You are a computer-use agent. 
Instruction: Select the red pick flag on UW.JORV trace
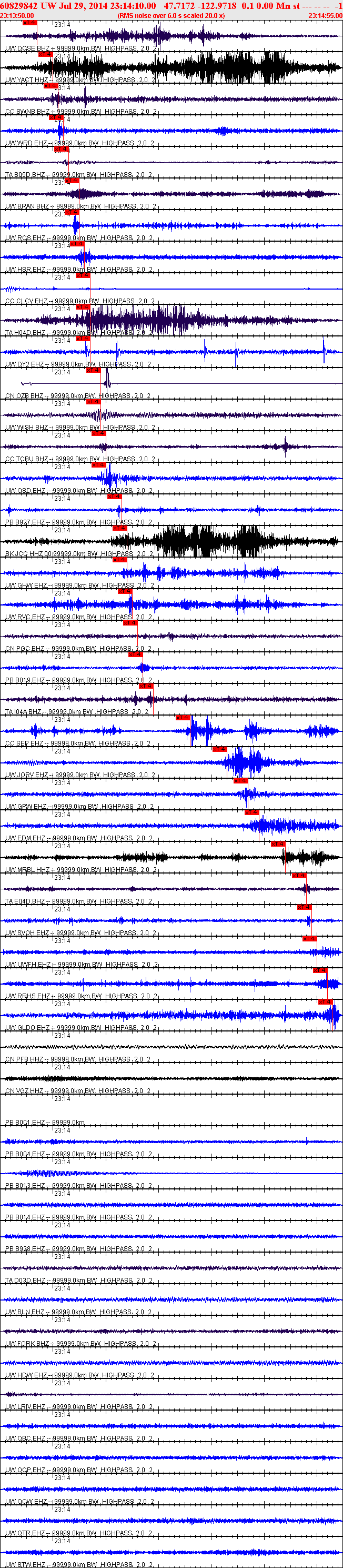[x=219, y=750]
